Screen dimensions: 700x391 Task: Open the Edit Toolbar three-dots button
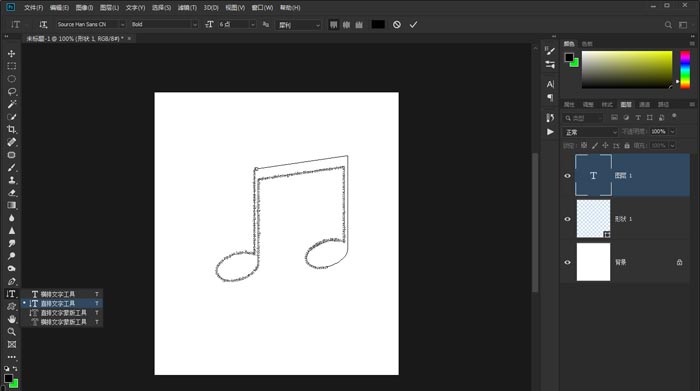coord(12,357)
